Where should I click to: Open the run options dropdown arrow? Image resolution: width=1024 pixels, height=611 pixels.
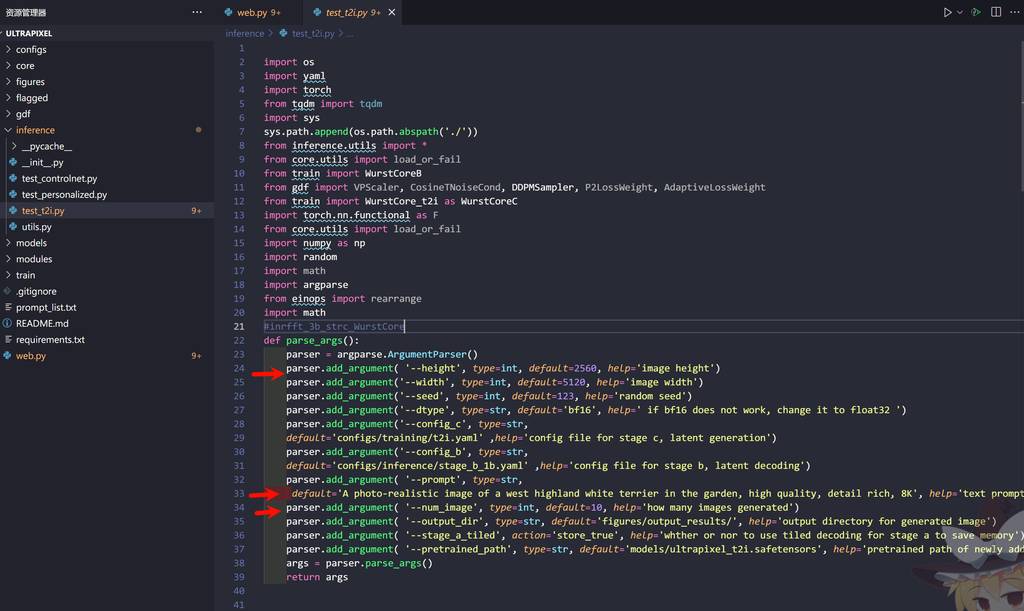(960, 12)
